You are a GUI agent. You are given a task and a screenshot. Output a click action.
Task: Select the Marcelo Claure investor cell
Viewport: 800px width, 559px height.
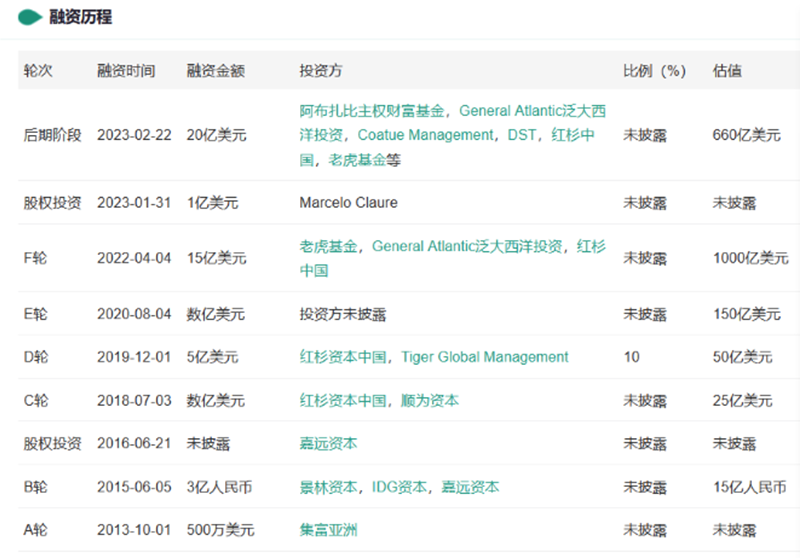point(348,203)
